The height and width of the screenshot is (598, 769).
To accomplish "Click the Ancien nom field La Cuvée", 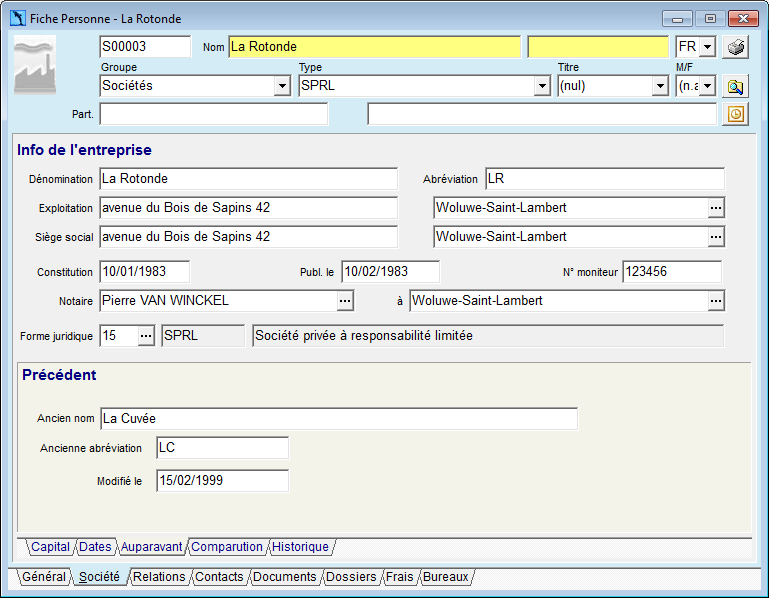I will (339, 418).
